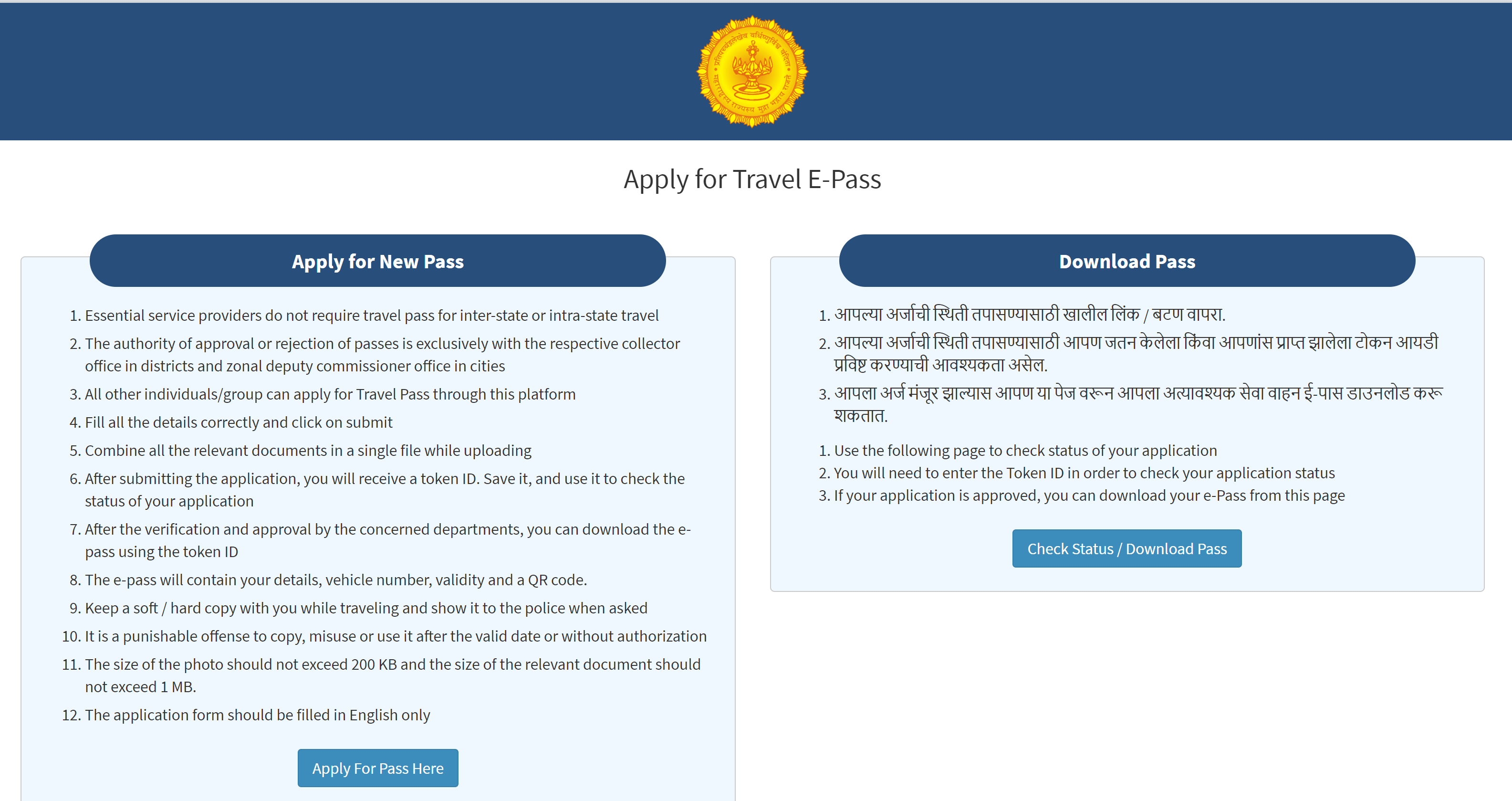Select the Download Pass header
Image resolution: width=1512 pixels, height=801 pixels.
[1126, 261]
